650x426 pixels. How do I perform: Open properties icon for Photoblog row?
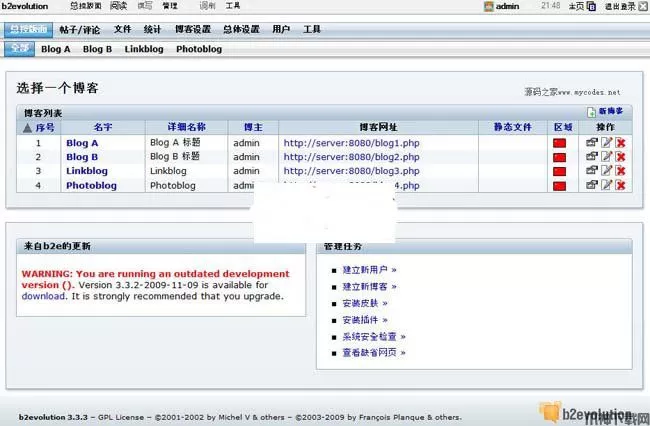click(592, 185)
